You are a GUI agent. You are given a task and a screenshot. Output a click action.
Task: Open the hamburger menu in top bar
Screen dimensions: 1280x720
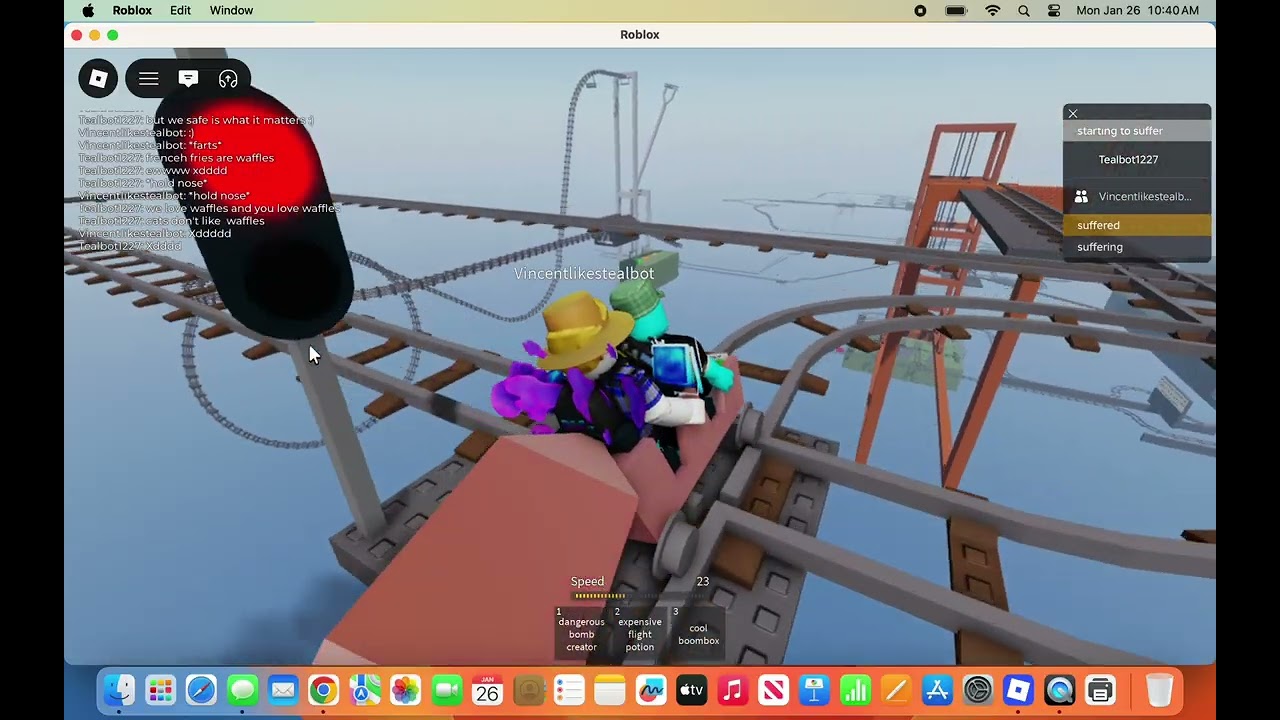[x=148, y=79]
